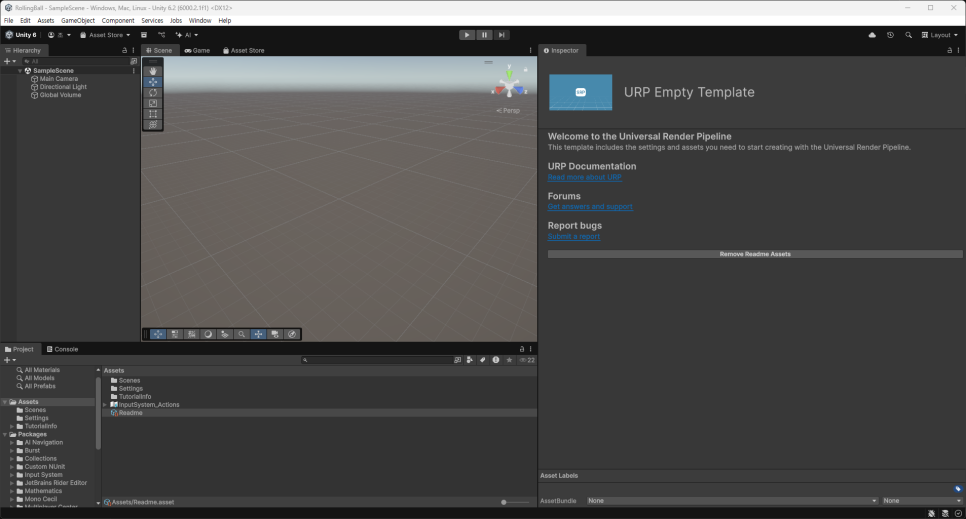This screenshot has width=966, height=519.
Task: Open the package box icon beside Asset Store dropdown
Action: pyautogui.click(x=144, y=35)
